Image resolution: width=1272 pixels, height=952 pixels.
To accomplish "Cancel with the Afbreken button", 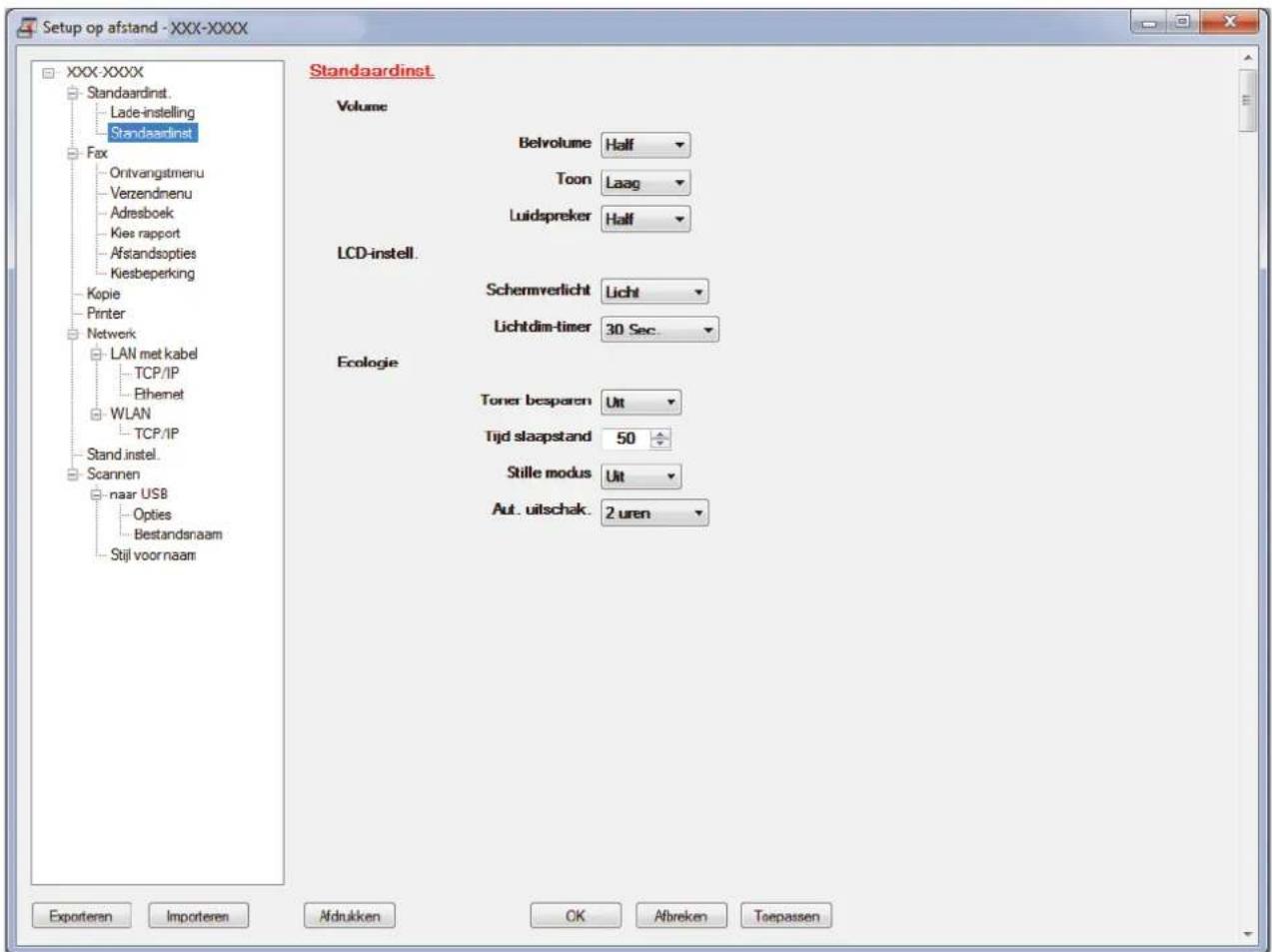I will tap(680, 916).
